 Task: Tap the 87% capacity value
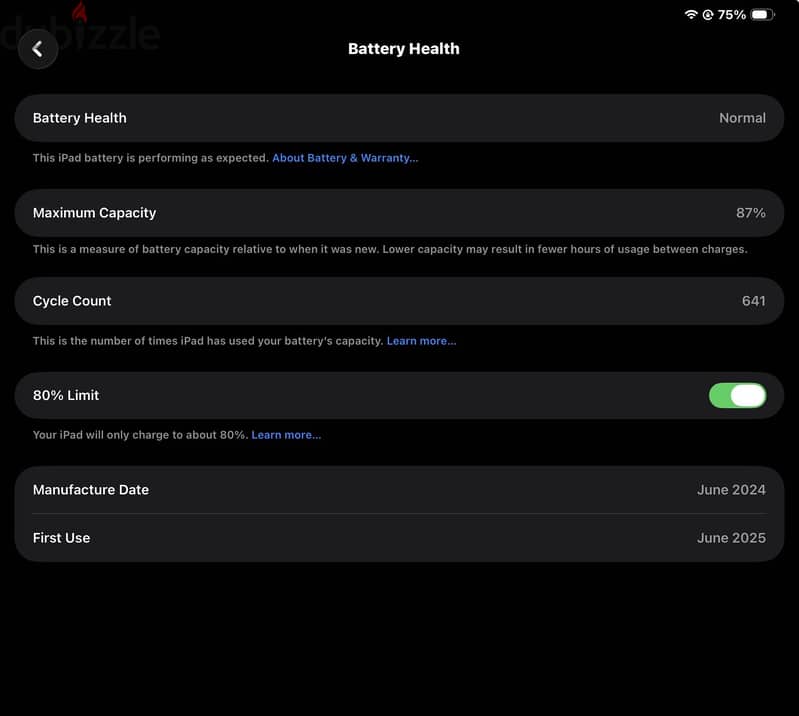tap(751, 213)
